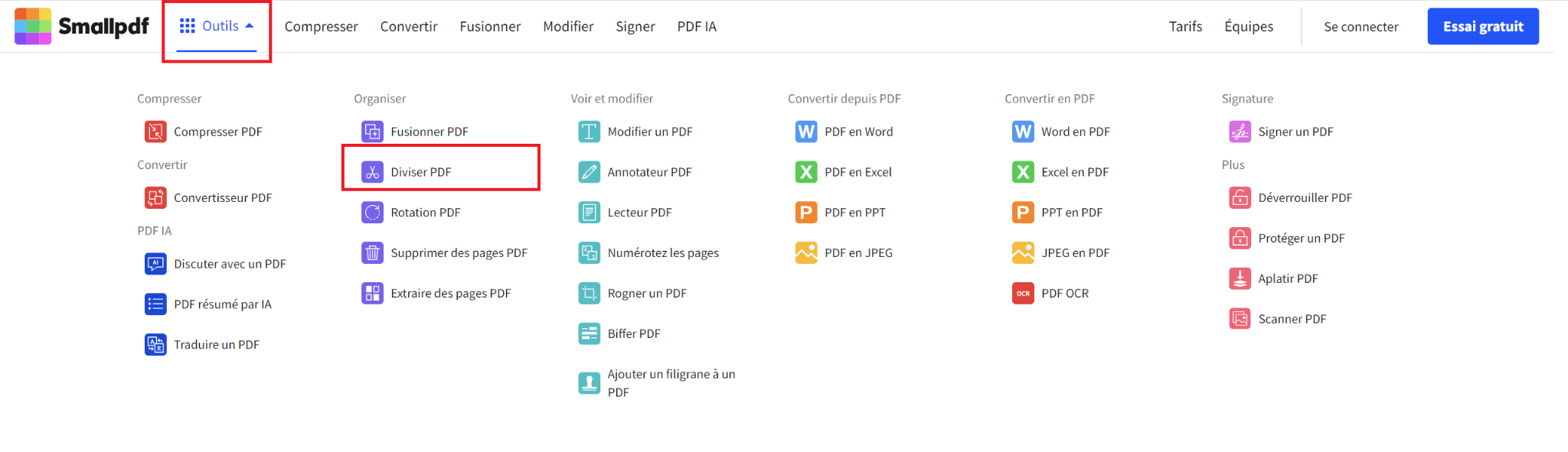Click the Diviser PDF scissors icon
Viewport: 1568px width, 452px height.
click(372, 172)
